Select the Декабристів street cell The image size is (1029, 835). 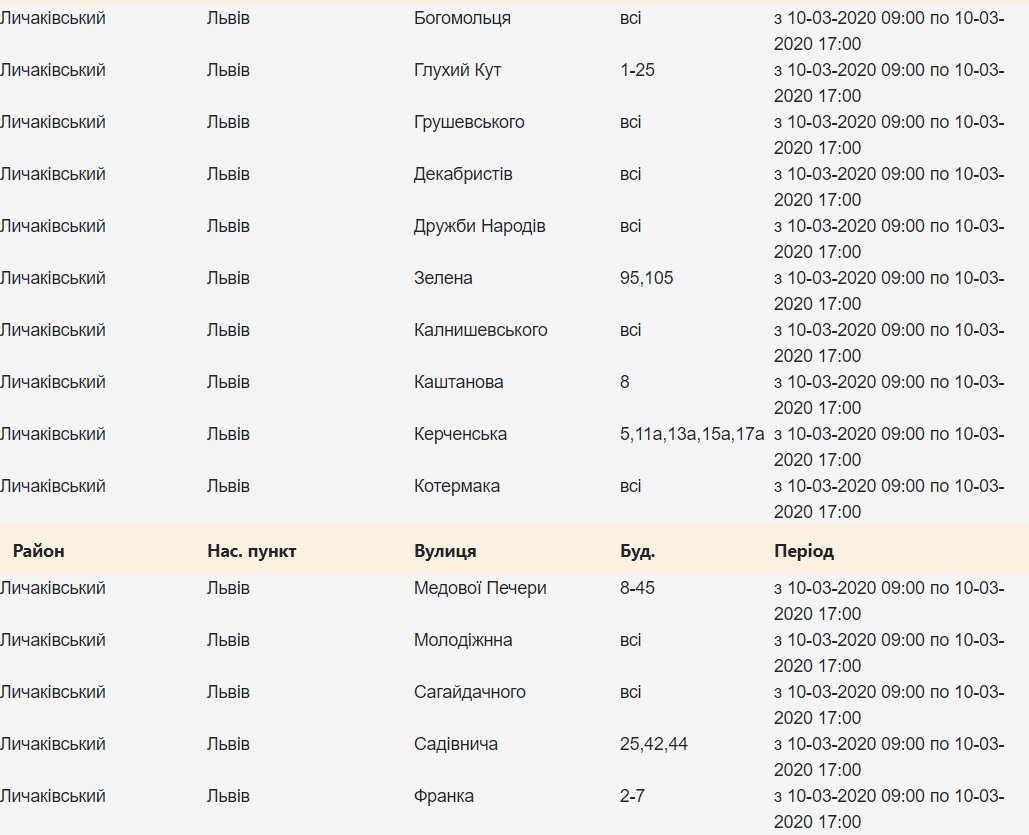click(463, 174)
